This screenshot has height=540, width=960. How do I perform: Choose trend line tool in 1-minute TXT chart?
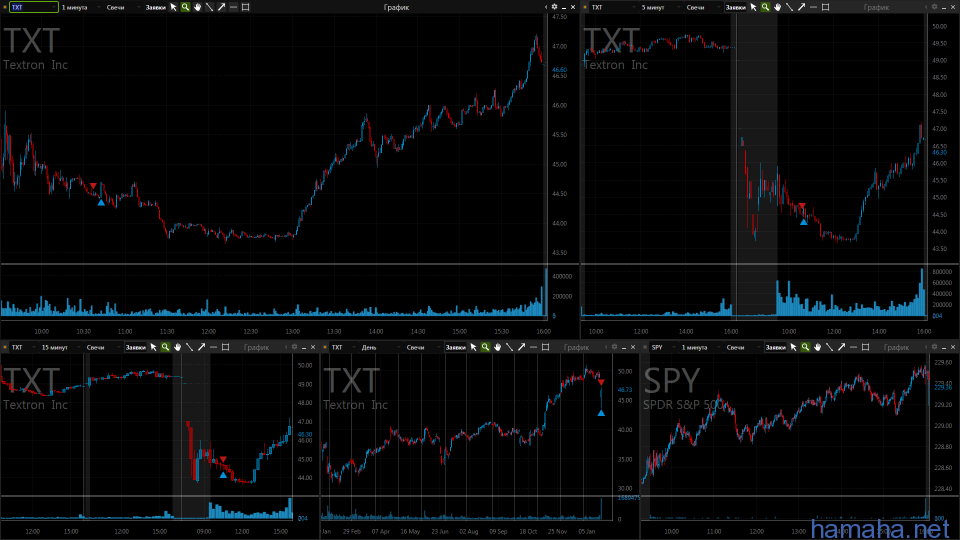pyautogui.click(x=209, y=7)
